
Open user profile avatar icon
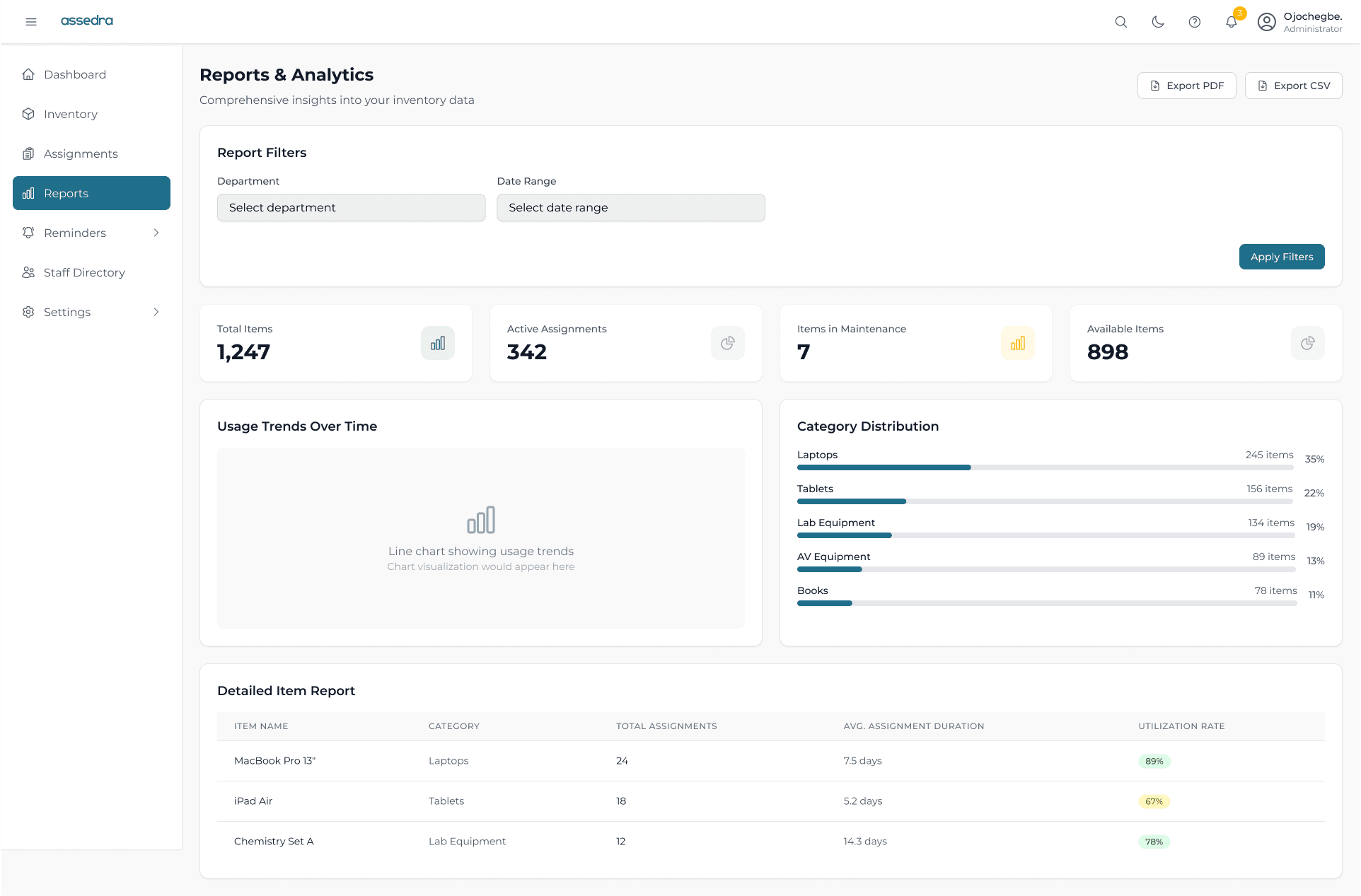click(x=1267, y=22)
